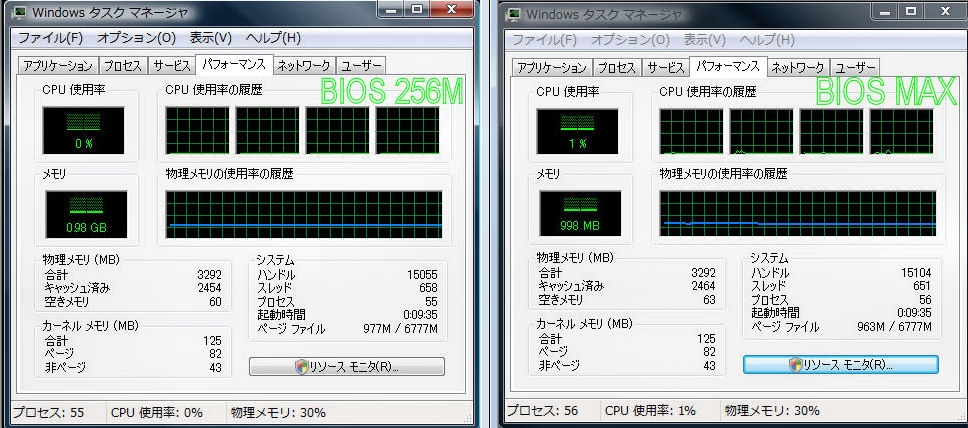Click CPU usage gauge showing 1 %
Image resolution: width=968 pixels, height=428 pixels.
(577, 132)
